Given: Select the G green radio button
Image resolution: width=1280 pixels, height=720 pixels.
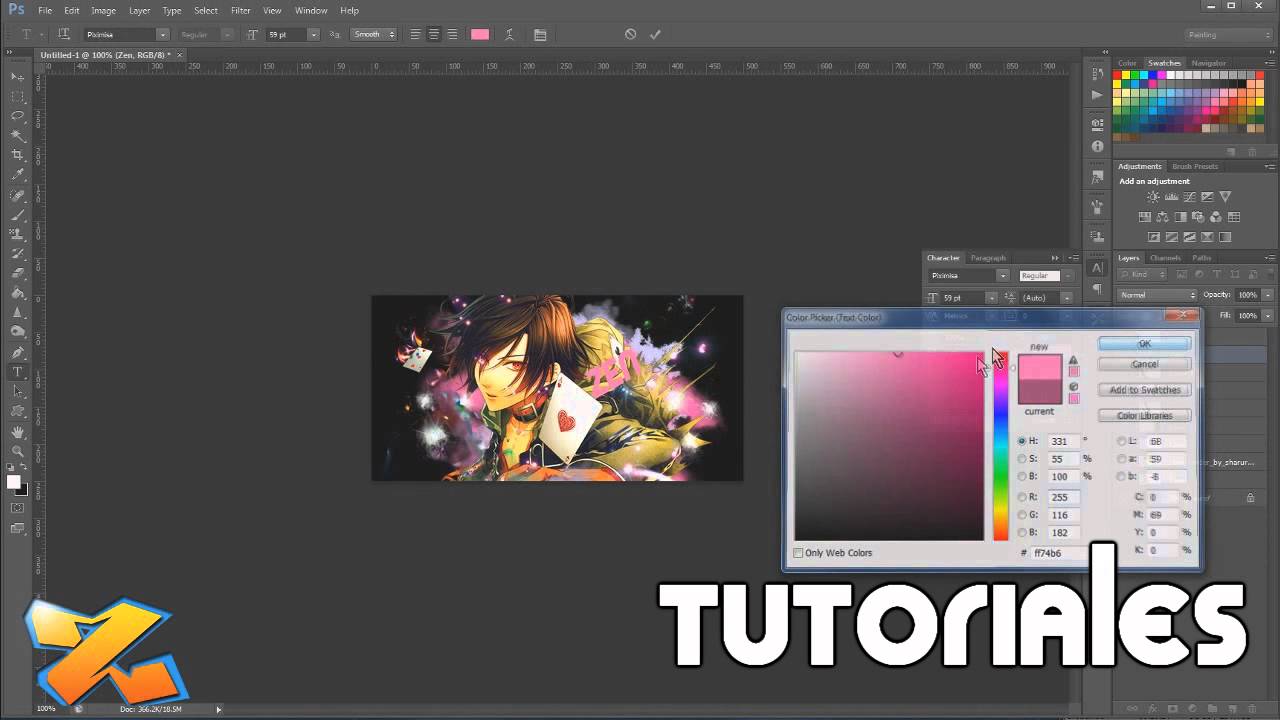Looking at the screenshot, I should [x=1022, y=515].
